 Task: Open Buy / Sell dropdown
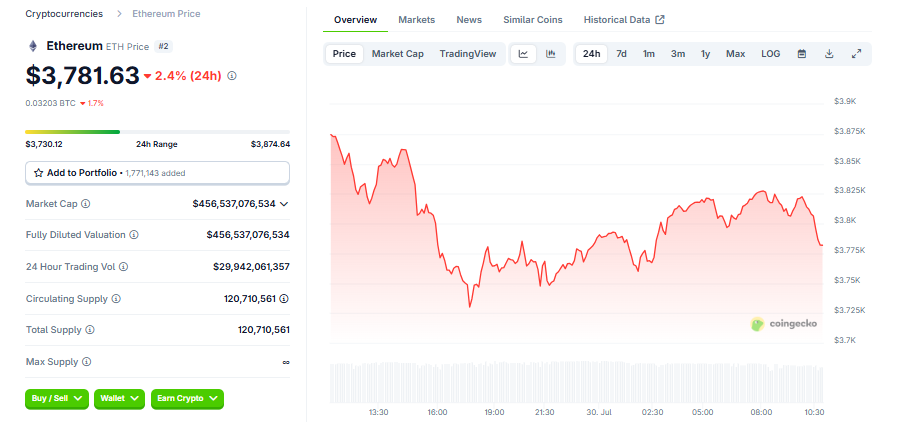tap(57, 398)
